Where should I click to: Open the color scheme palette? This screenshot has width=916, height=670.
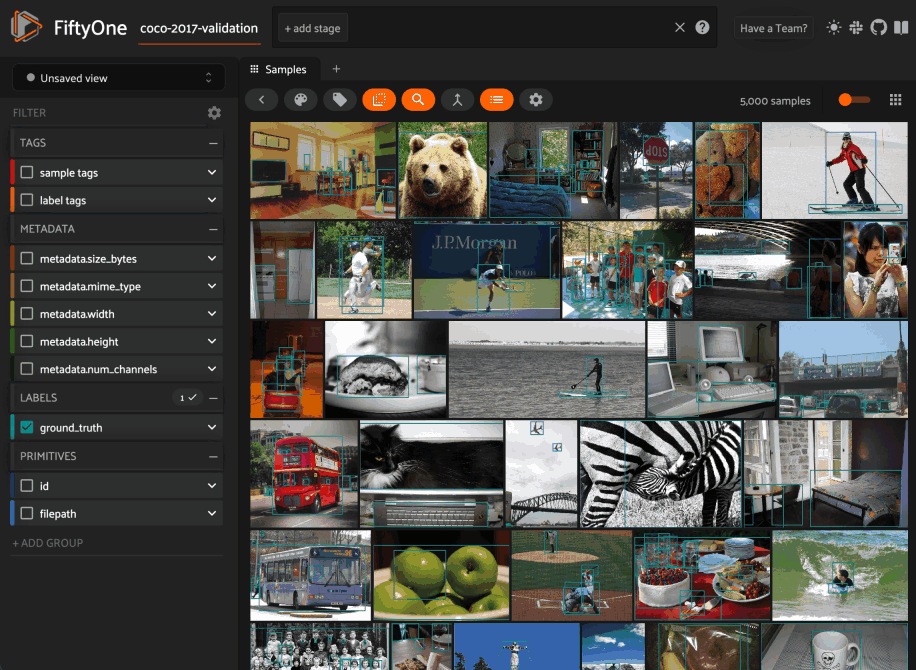point(300,100)
